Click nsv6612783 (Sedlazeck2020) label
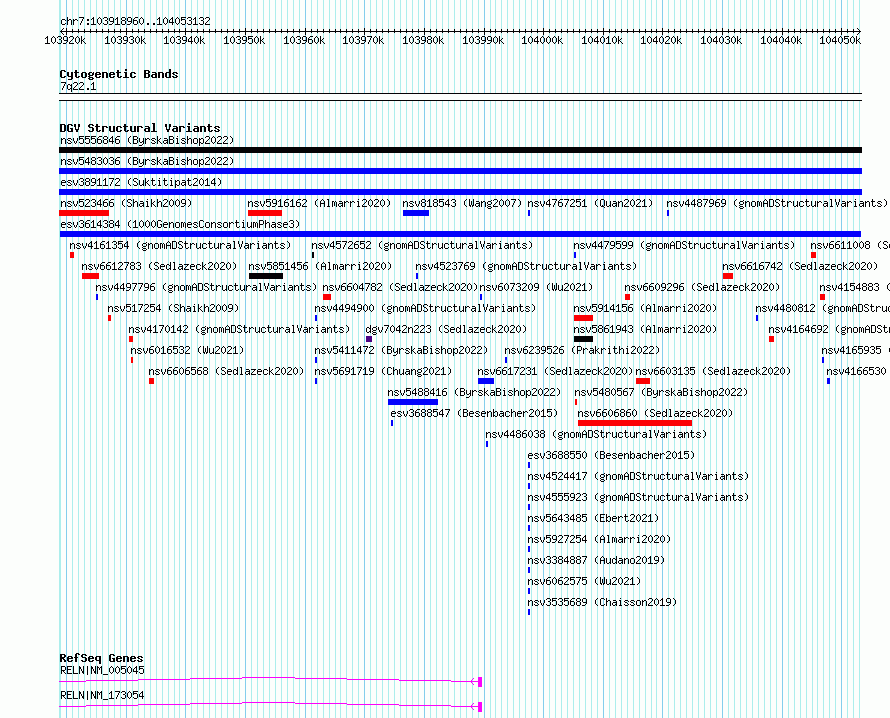The width and height of the screenshot is (890, 718). 159,266
